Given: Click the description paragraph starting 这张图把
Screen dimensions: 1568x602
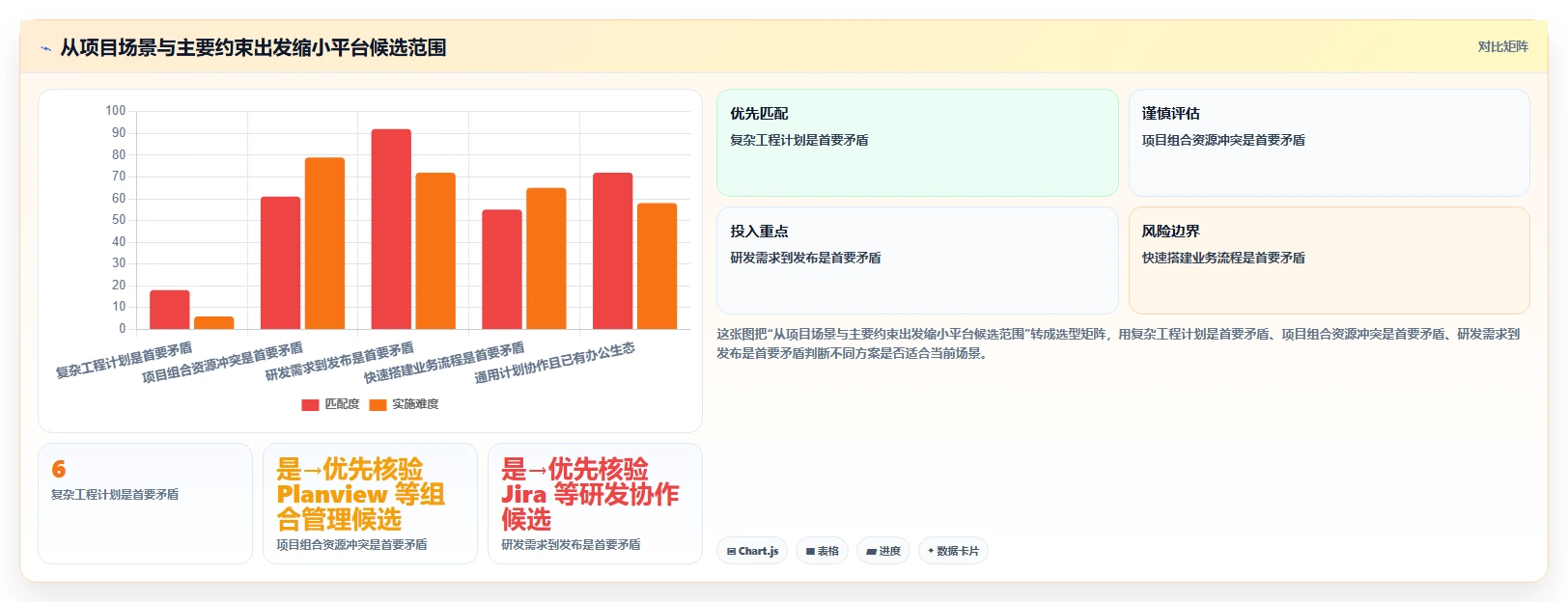Looking at the screenshot, I should 1118,343.
